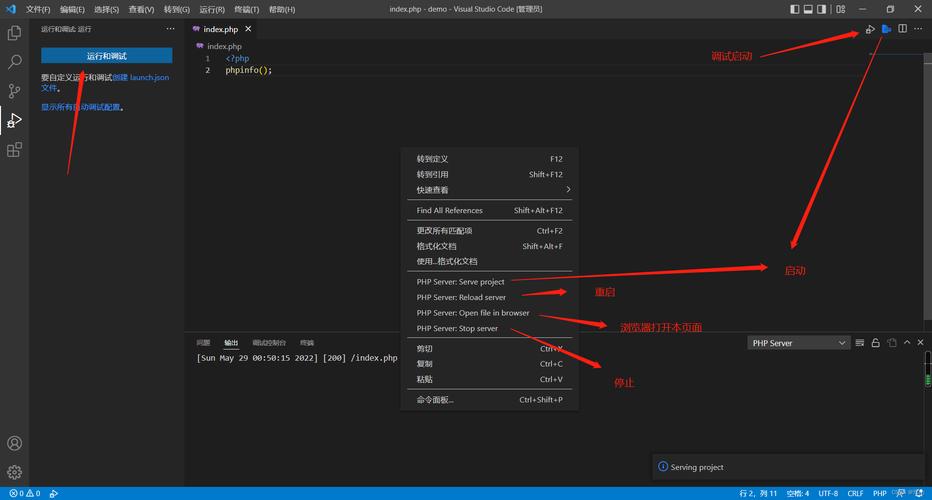The image size is (932, 500).
Task: Close the bottom panel
Action: point(921,342)
